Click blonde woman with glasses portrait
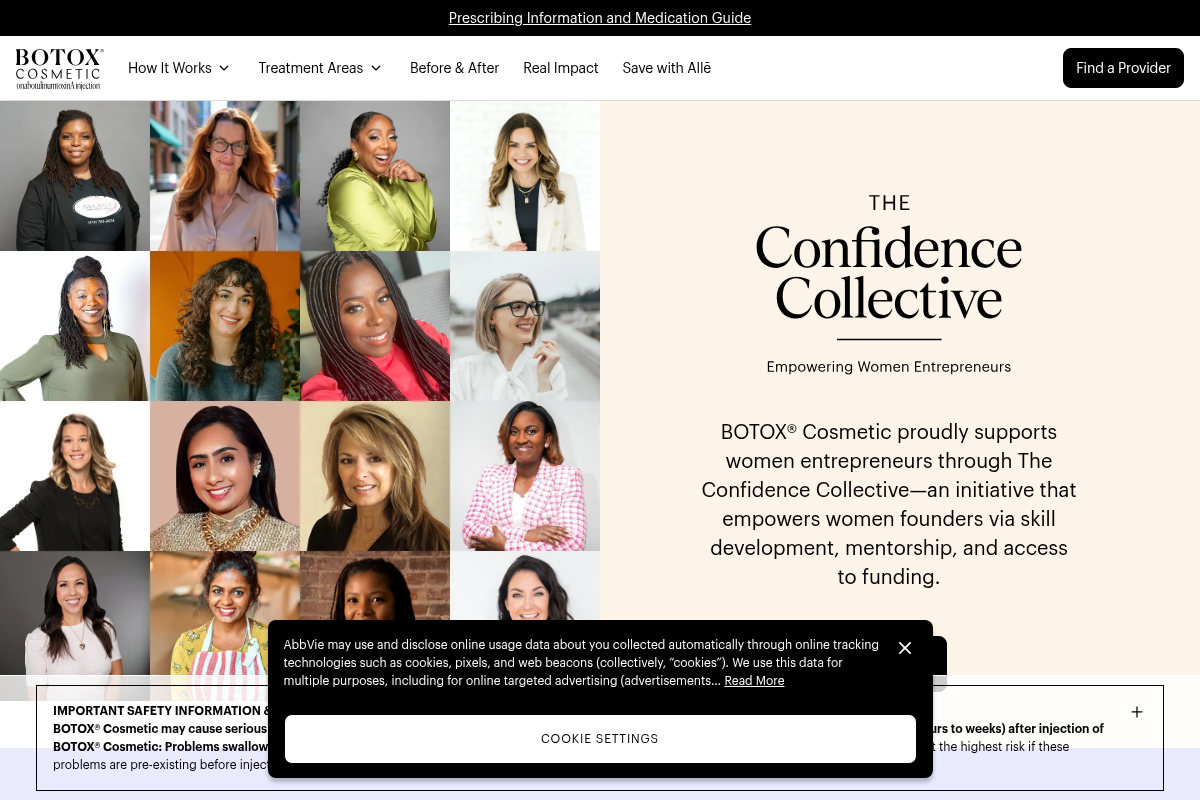The width and height of the screenshot is (1200, 800). (525, 326)
